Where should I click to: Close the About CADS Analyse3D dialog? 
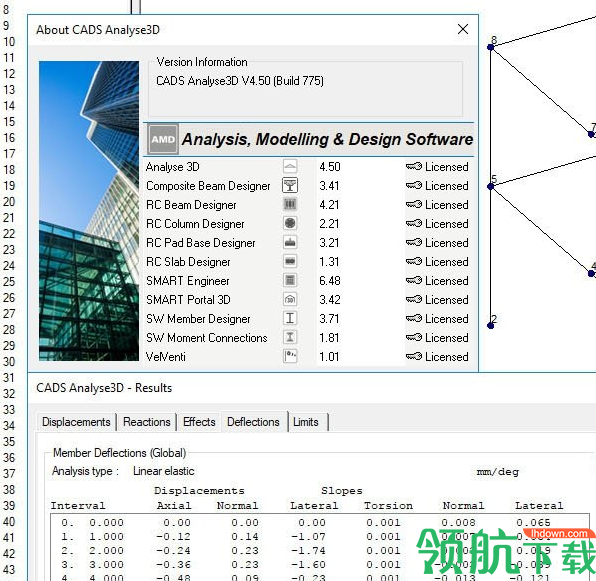[x=463, y=29]
